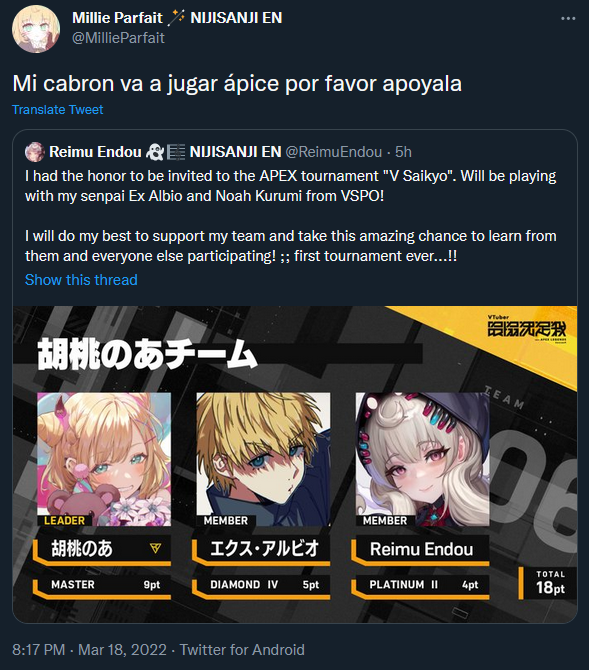The width and height of the screenshot is (589, 670).
Task: Click the 8:17 PM · Mar 18, 2022 timestamp
Action: pos(89,649)
